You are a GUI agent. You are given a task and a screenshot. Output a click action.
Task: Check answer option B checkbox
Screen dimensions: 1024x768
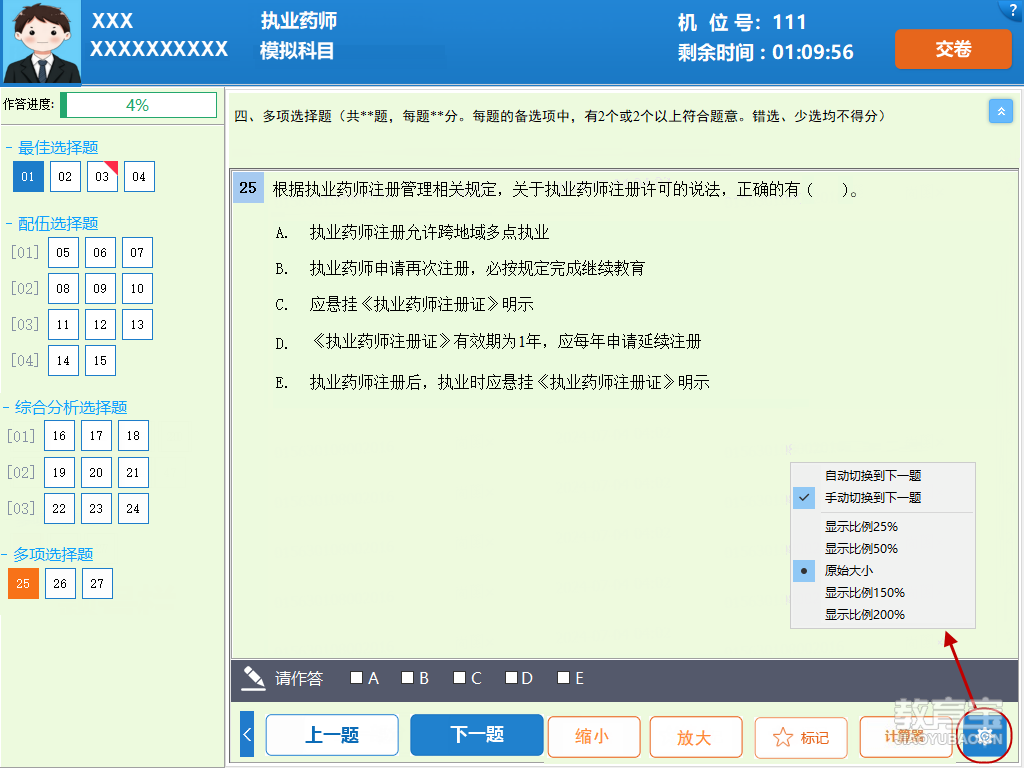pos(405,678)
